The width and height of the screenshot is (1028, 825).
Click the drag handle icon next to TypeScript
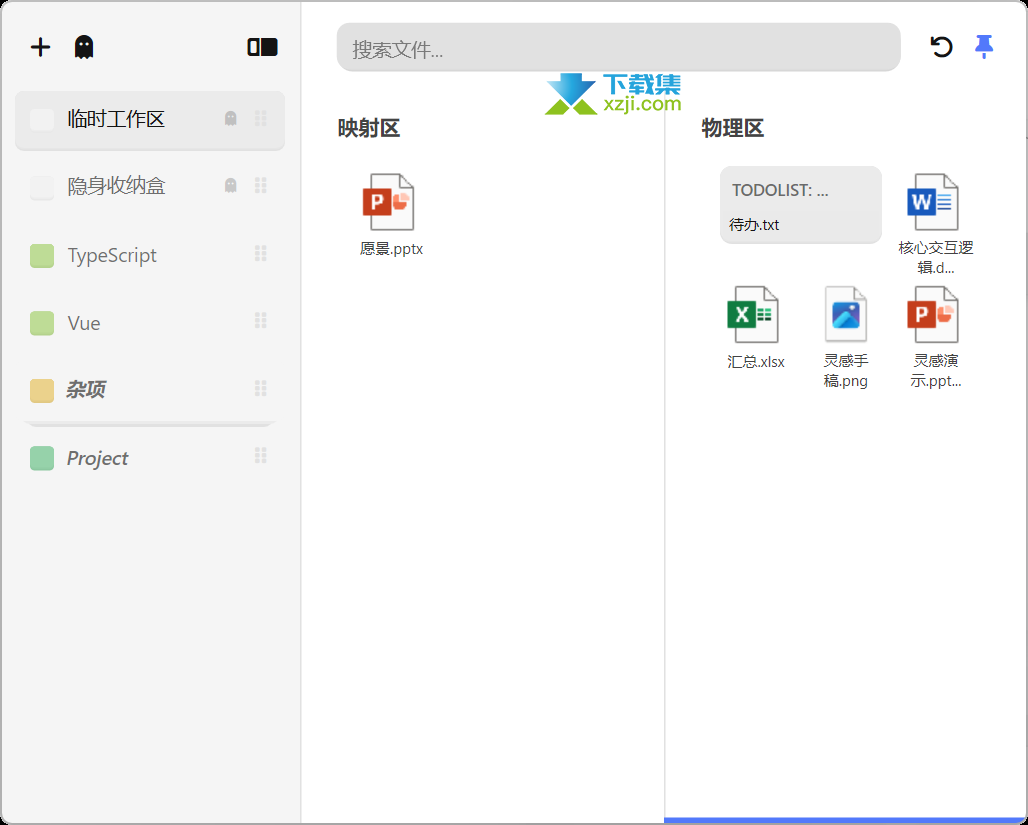tap(261, 255)
